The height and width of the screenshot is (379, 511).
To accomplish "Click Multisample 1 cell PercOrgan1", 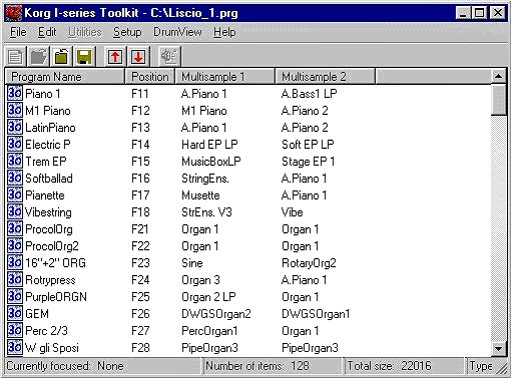I will click(210, 331).
